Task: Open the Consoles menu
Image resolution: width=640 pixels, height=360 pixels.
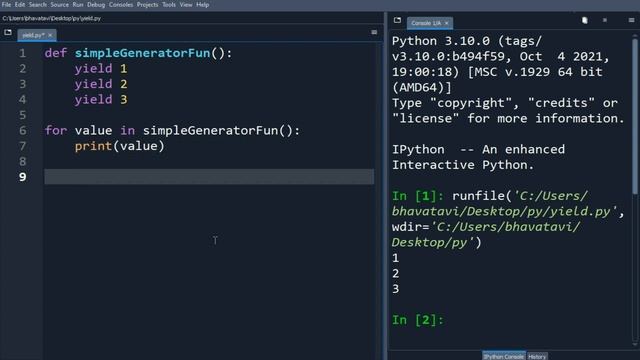Action: coord(121,5)
